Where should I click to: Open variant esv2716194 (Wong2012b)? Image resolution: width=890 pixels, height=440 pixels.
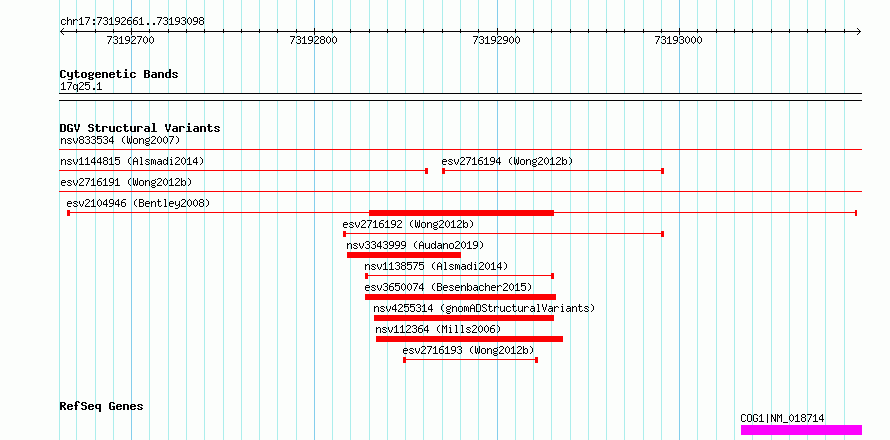(507, 161)
